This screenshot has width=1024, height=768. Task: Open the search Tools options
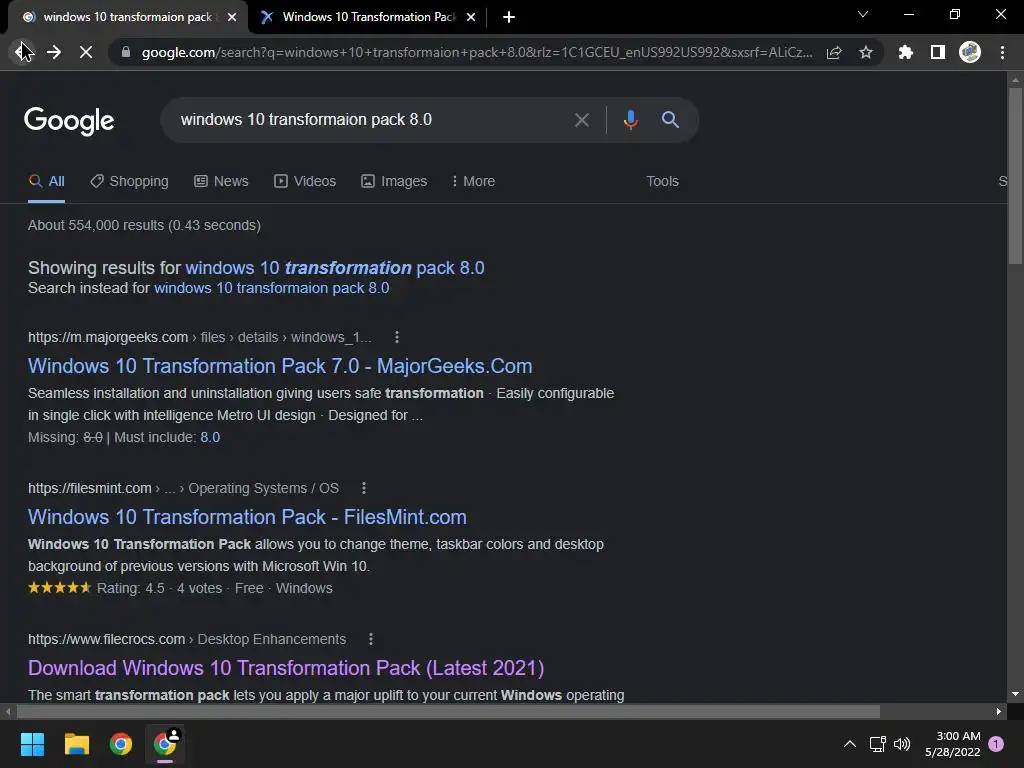(662, 181)
